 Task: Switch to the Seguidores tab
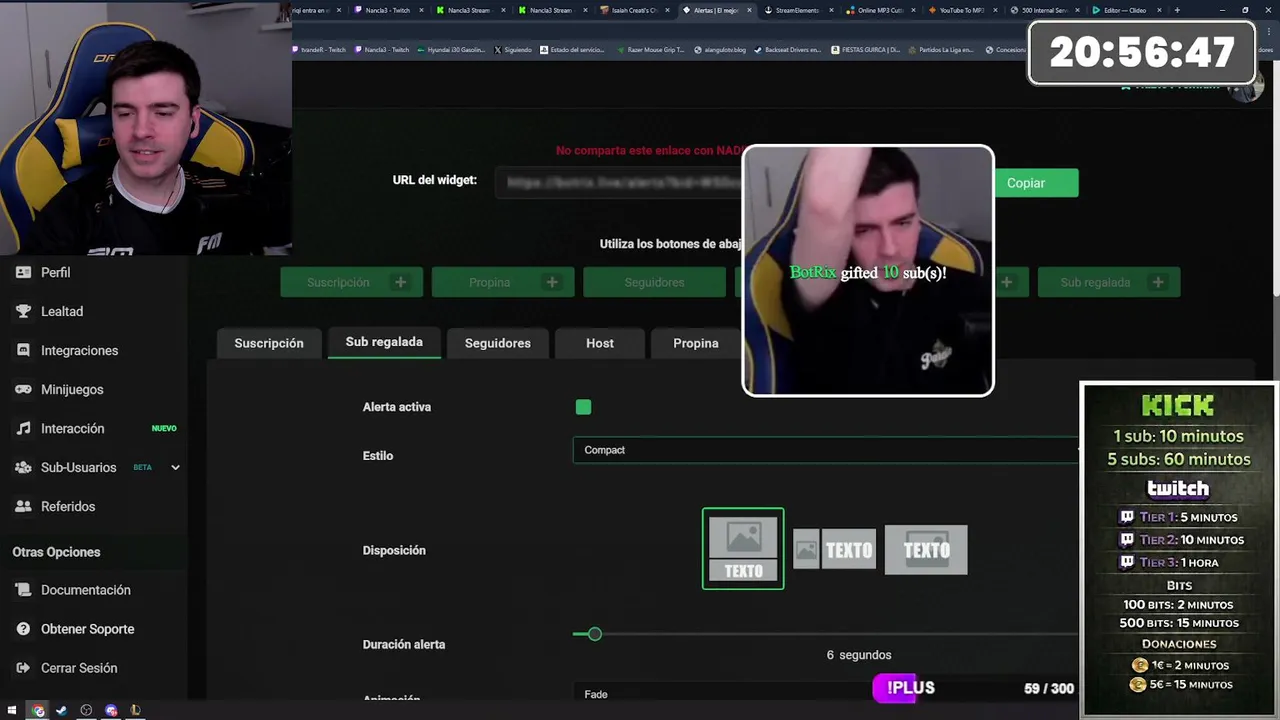[497, 343]
